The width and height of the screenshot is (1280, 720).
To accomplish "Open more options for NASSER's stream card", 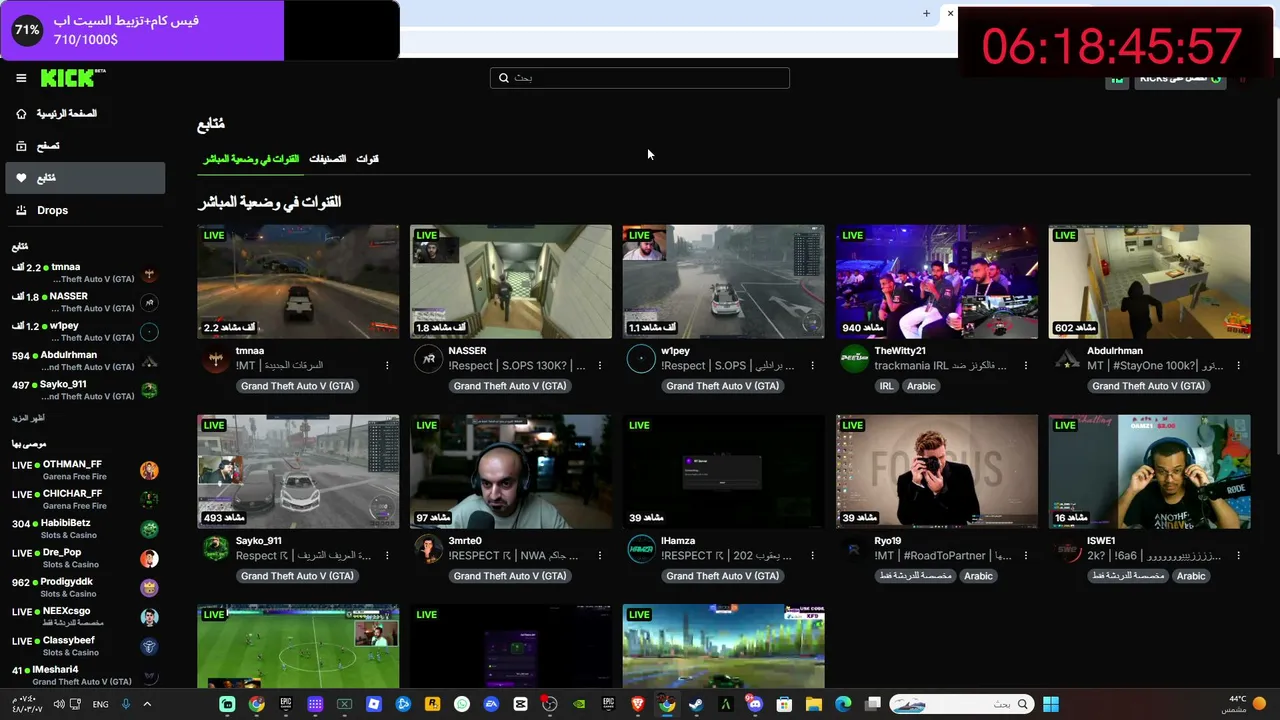I will (600, 366).
